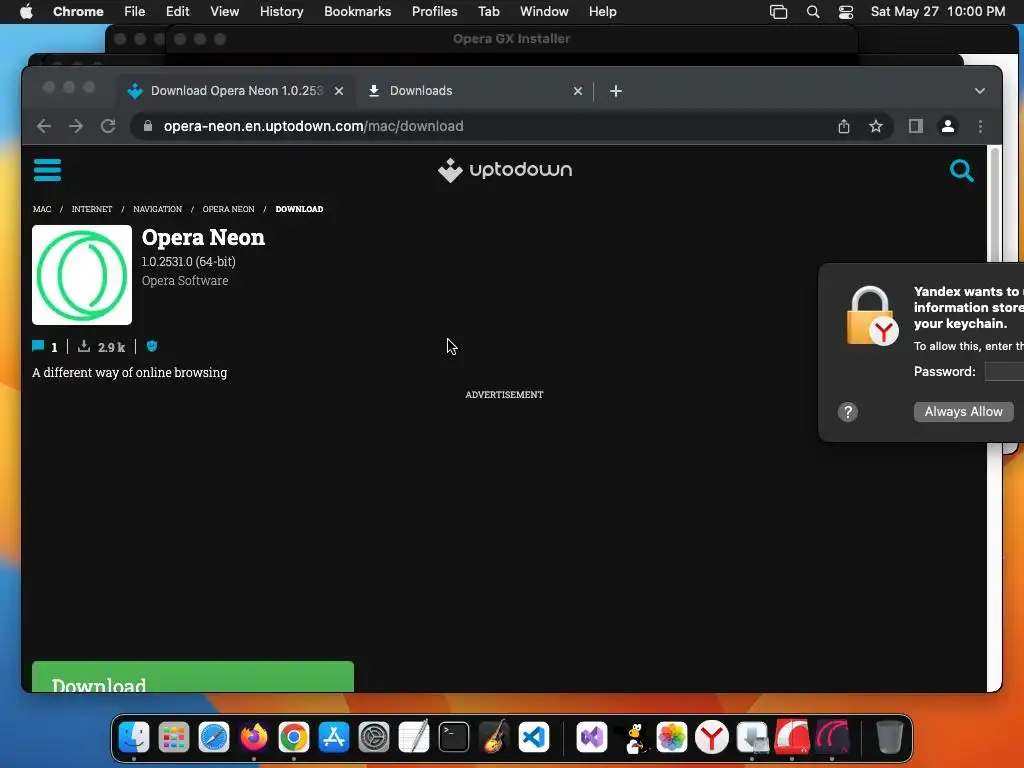1024x768 pixels.
Task: Open the Uptodown hamburger menu
Action: point(47,170)
